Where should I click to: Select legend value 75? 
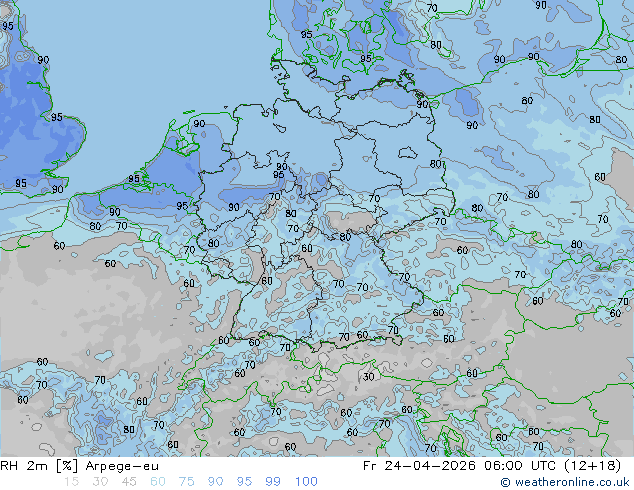click(186, 482)
